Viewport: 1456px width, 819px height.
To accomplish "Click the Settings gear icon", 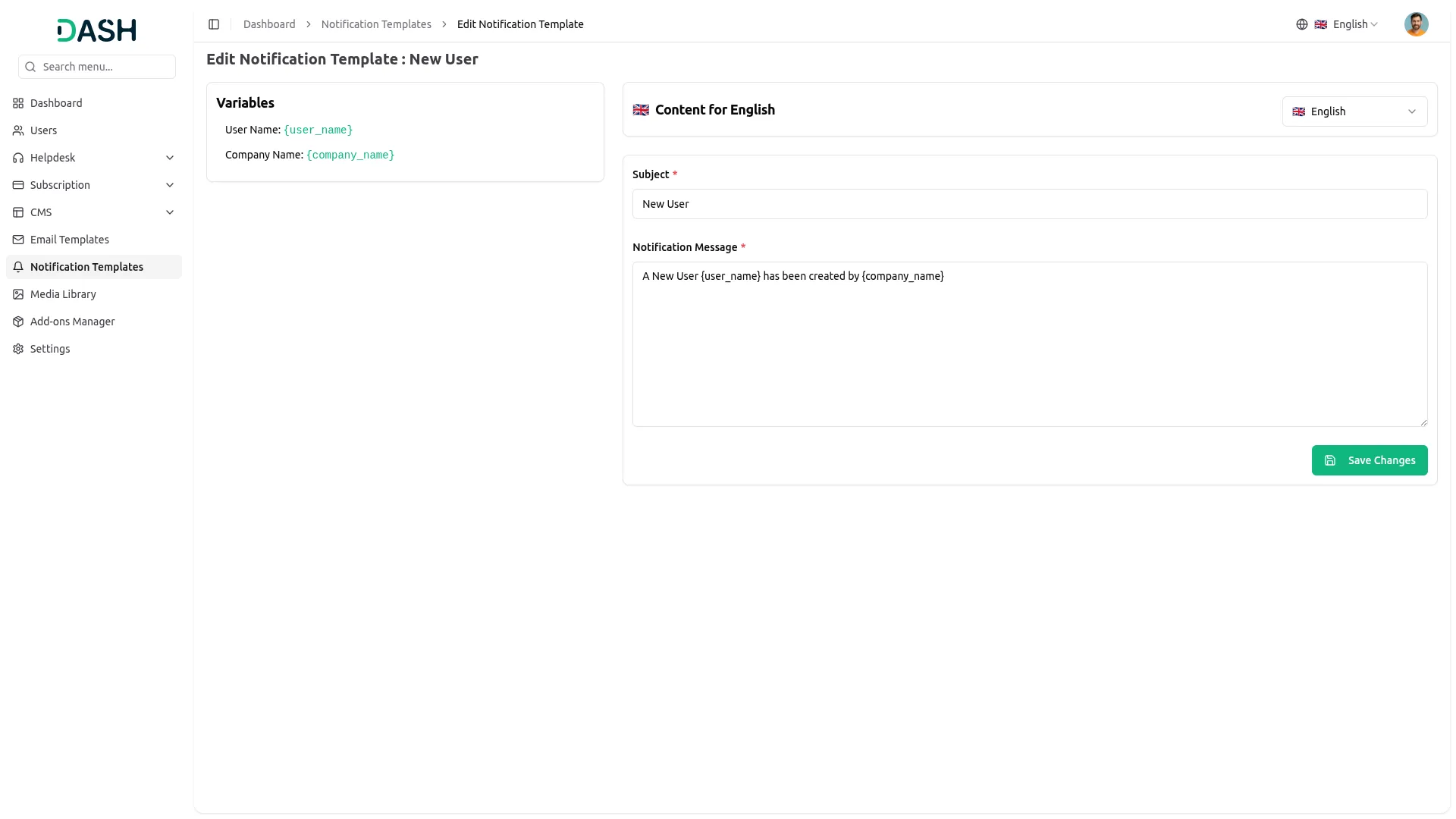I will (x=18, y=349).
